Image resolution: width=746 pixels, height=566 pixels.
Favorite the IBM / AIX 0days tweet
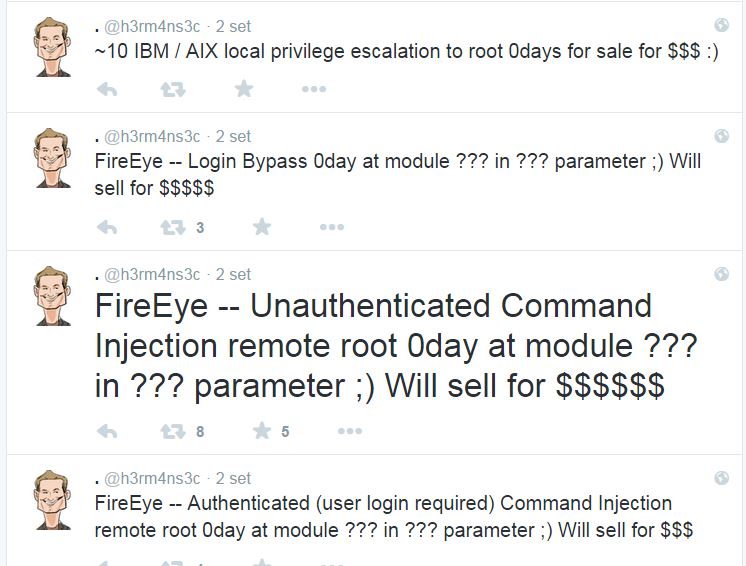tap(244, 90)
